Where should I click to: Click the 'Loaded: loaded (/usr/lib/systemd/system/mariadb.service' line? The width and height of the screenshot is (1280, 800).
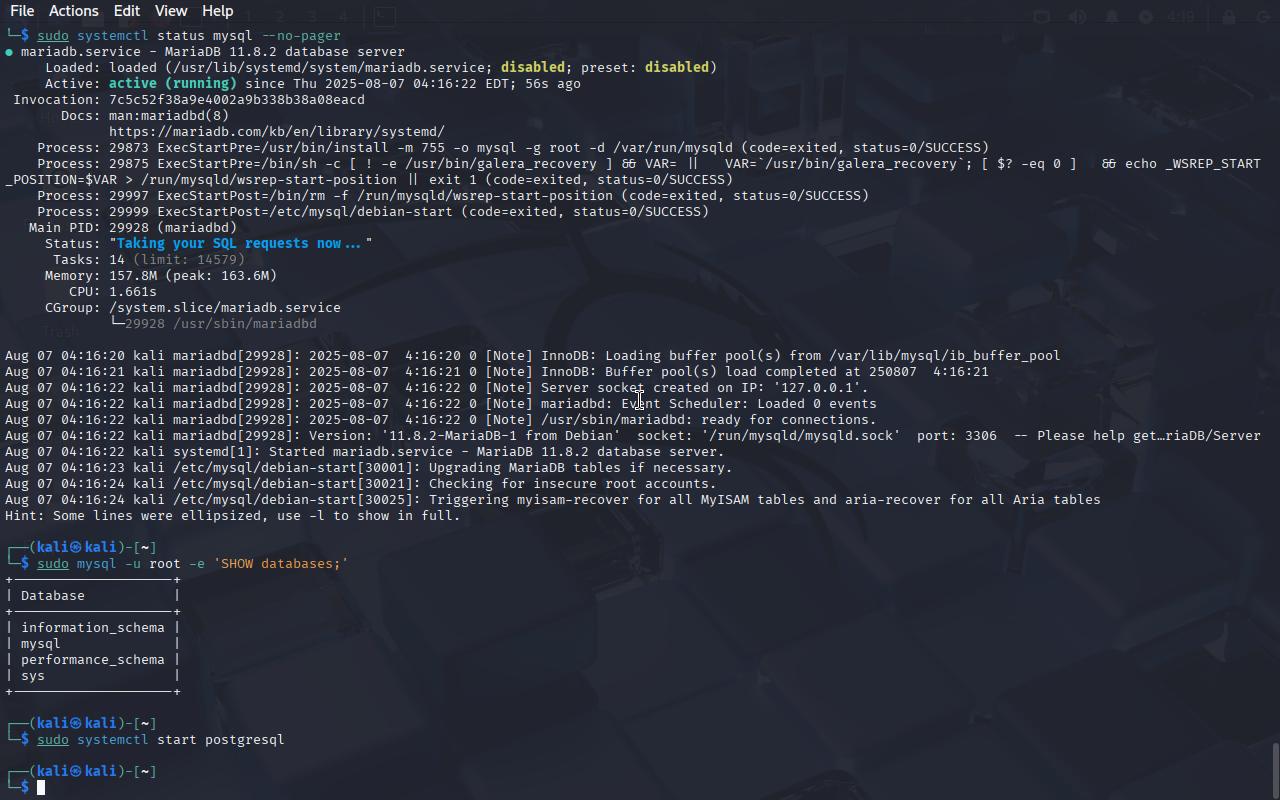click(x=381, y=68)
